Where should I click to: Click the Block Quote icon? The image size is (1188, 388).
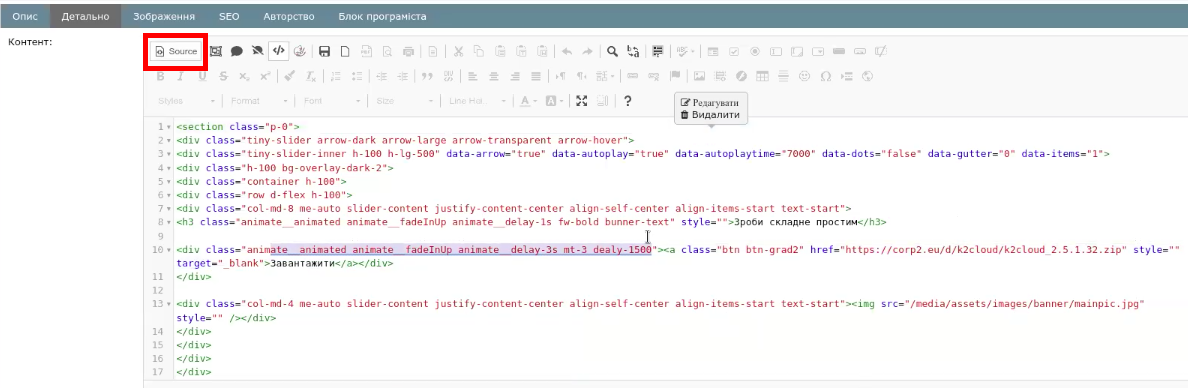[x=427, y=76]
